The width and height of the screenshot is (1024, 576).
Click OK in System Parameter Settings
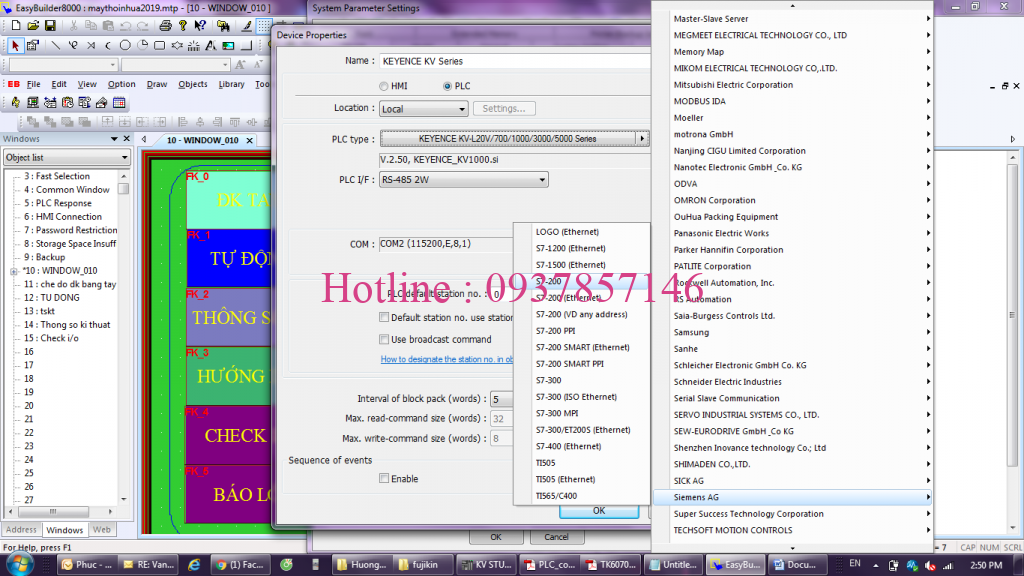coord(496,537)
